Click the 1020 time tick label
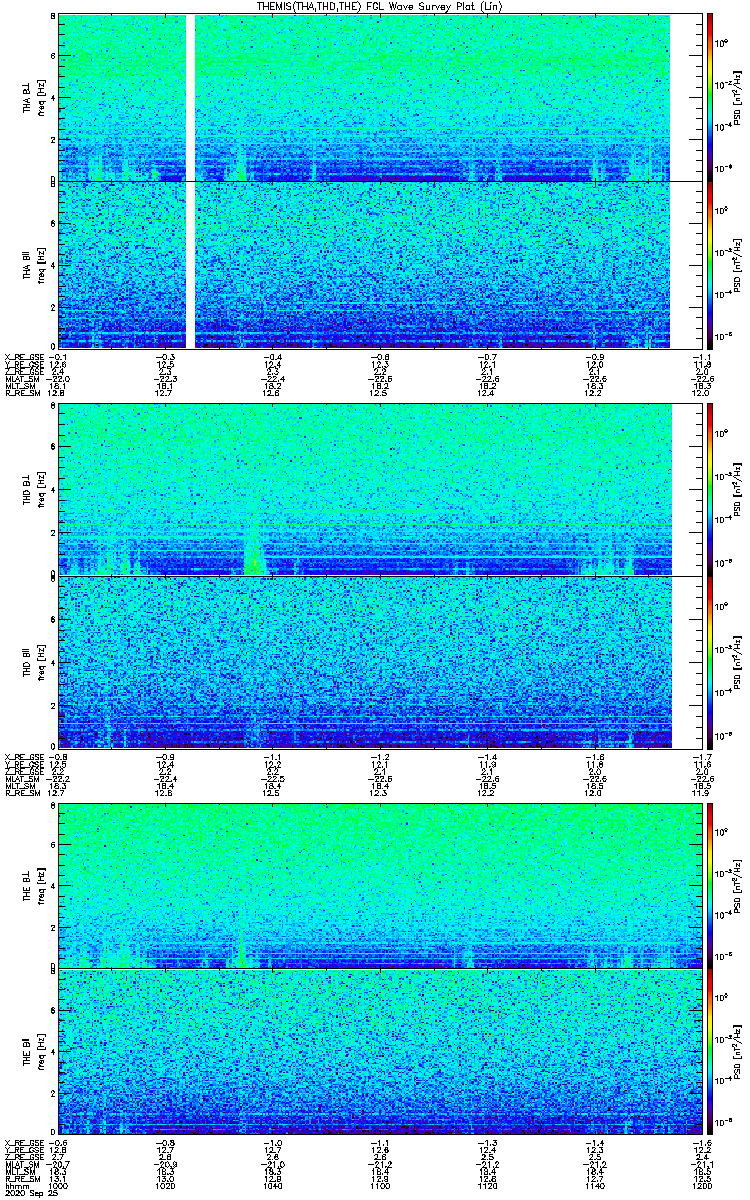 point(165,1185)
